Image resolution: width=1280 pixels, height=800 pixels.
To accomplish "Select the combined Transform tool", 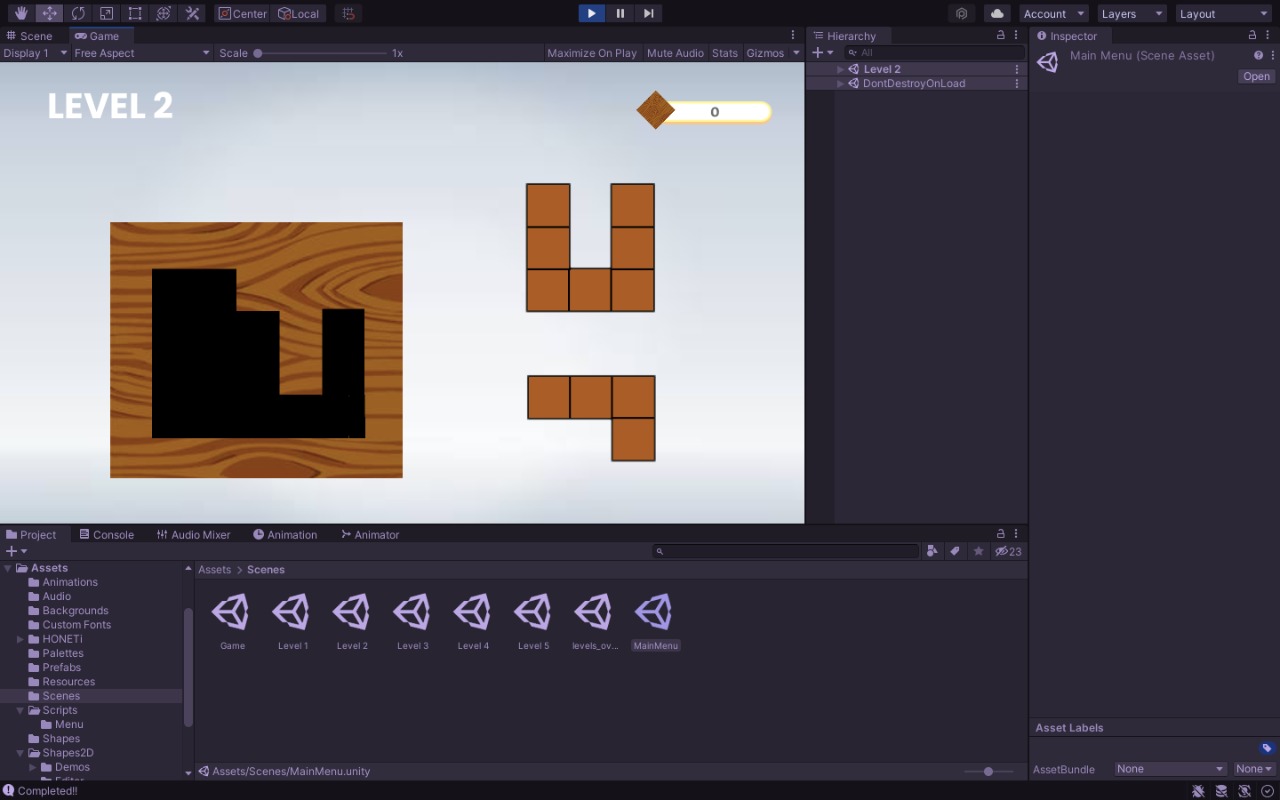I will tap(164, 13).
